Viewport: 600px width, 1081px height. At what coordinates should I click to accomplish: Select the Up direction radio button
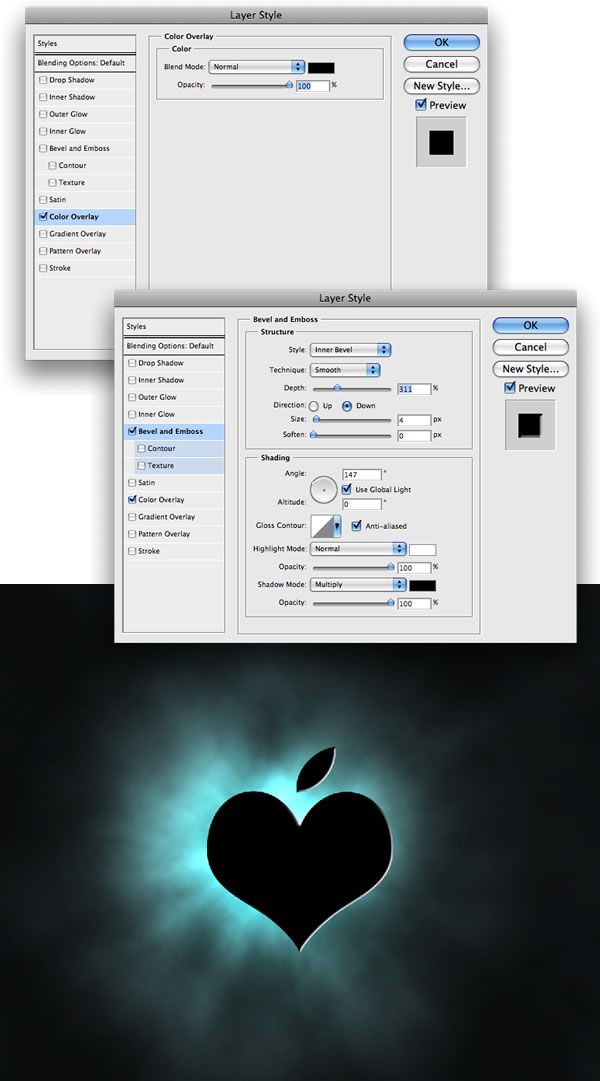point(314,406)
